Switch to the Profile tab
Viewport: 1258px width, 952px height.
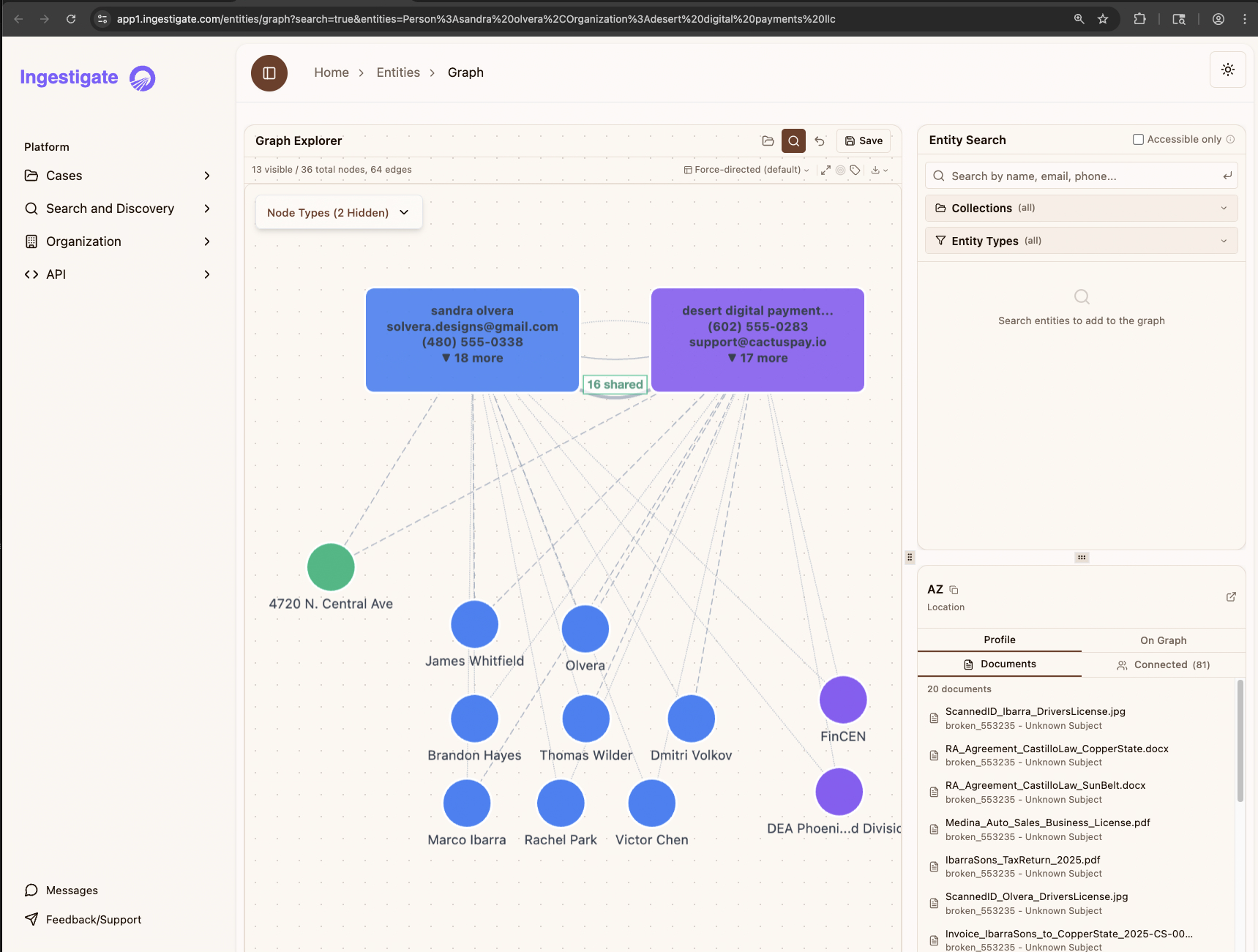pyautogui.click(x=999, y=640)
